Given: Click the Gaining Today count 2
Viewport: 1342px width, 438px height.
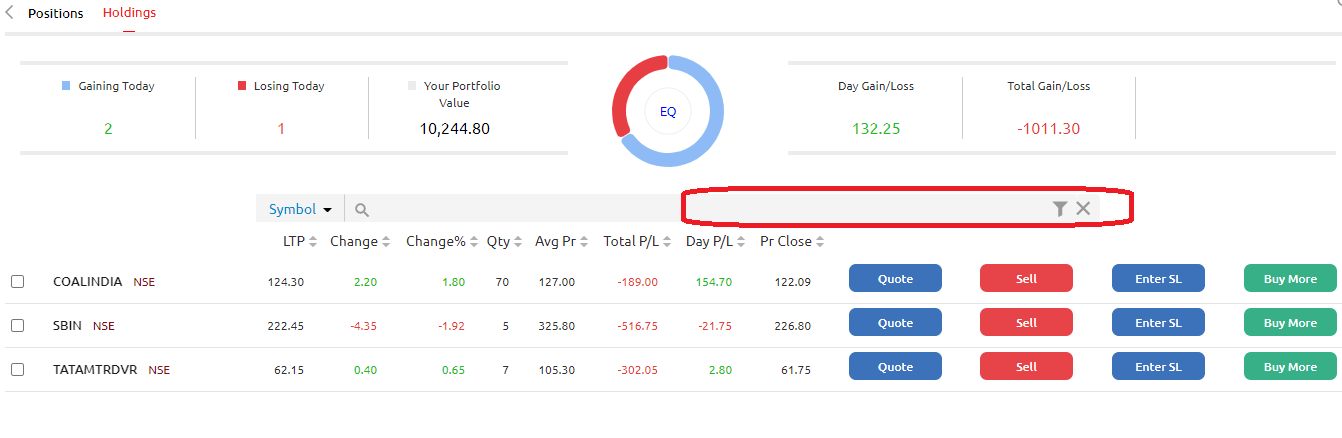Looking at the screenshot, I should 108,128.
